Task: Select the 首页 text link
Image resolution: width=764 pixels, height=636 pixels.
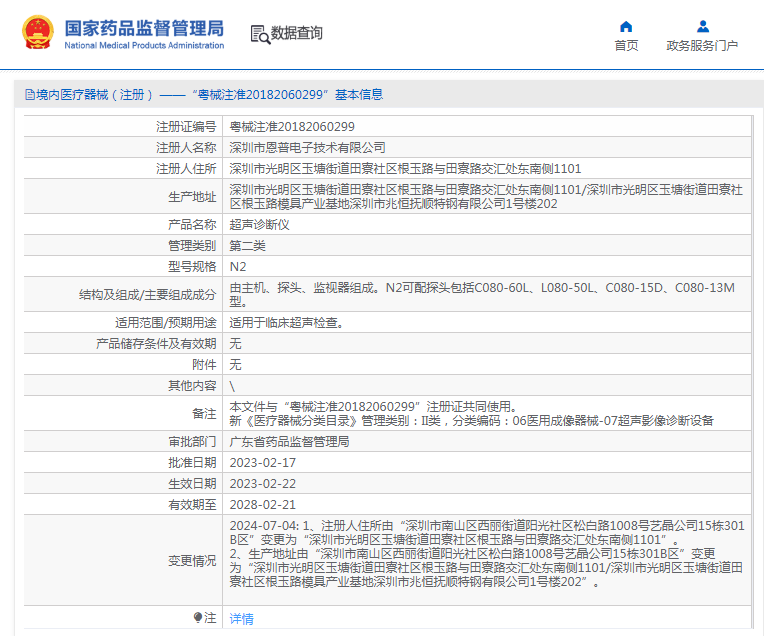Action: pyautogui.click(x=626, y=45)
